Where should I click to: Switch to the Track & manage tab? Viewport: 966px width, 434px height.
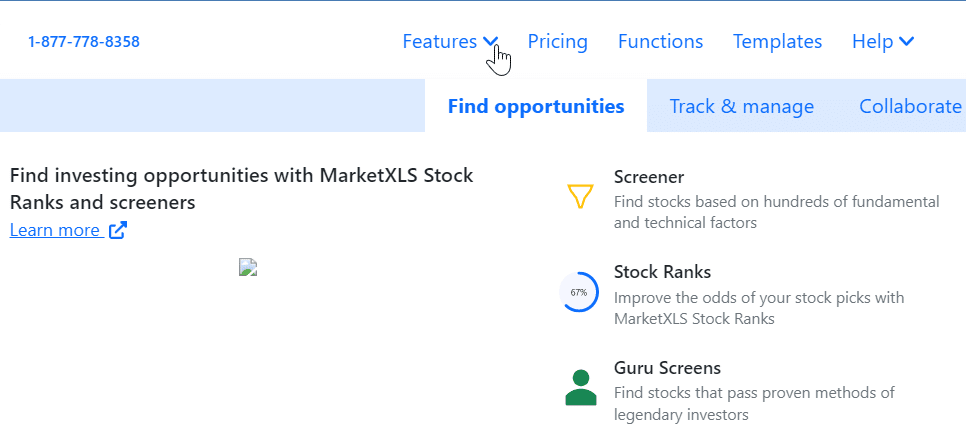742,106
